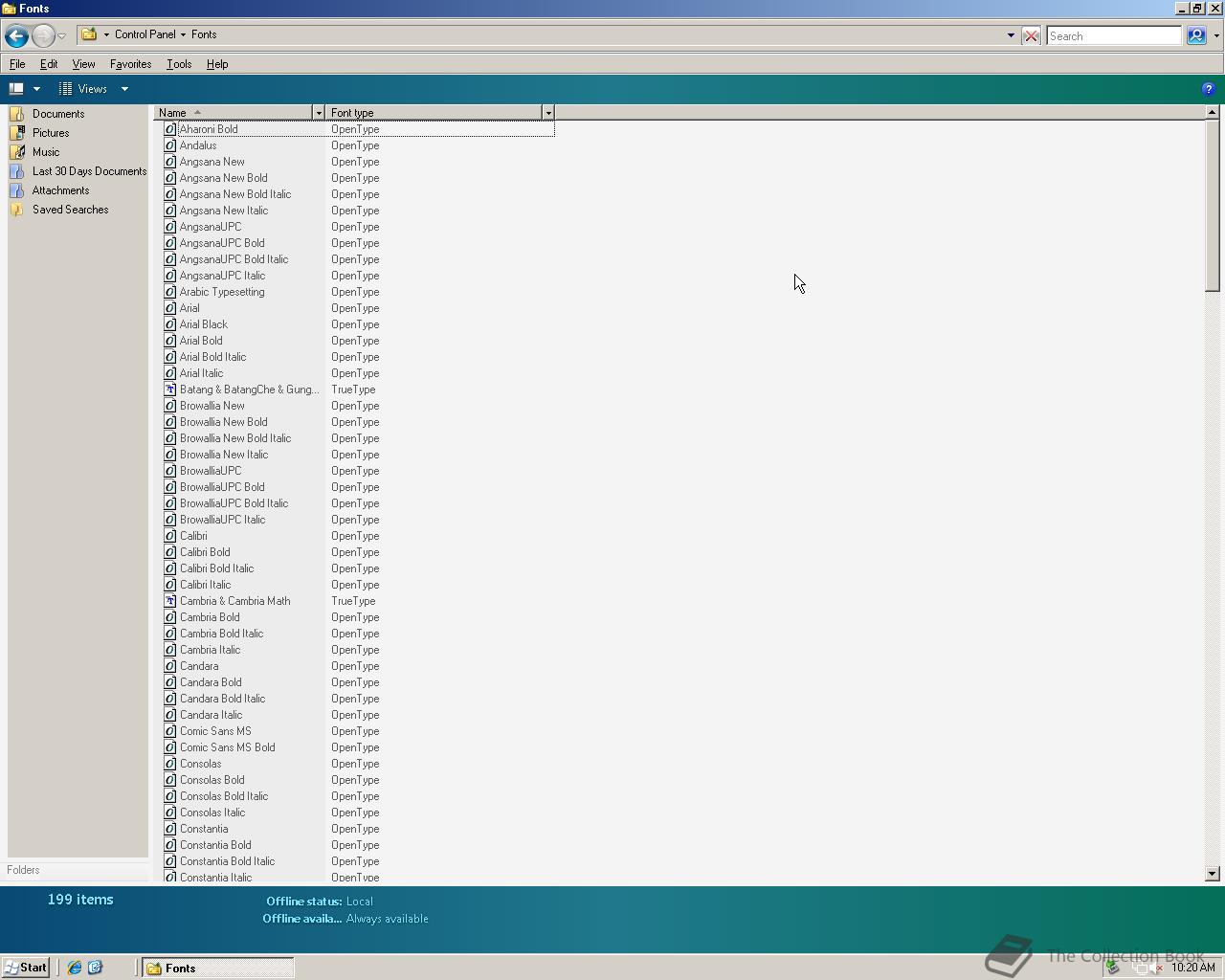Click the clock showing 10:20 AM
The image size is (1225, 980).
click(x=1192, y=968)
